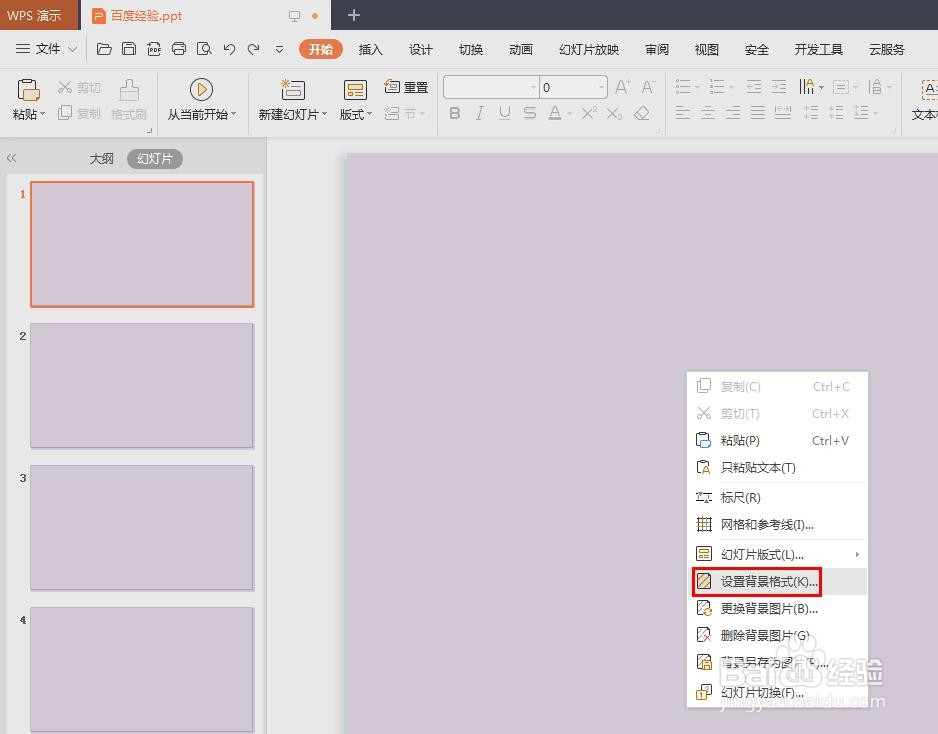
Task: Toggle Superscript formatting
Action: (x=589, y=113)
